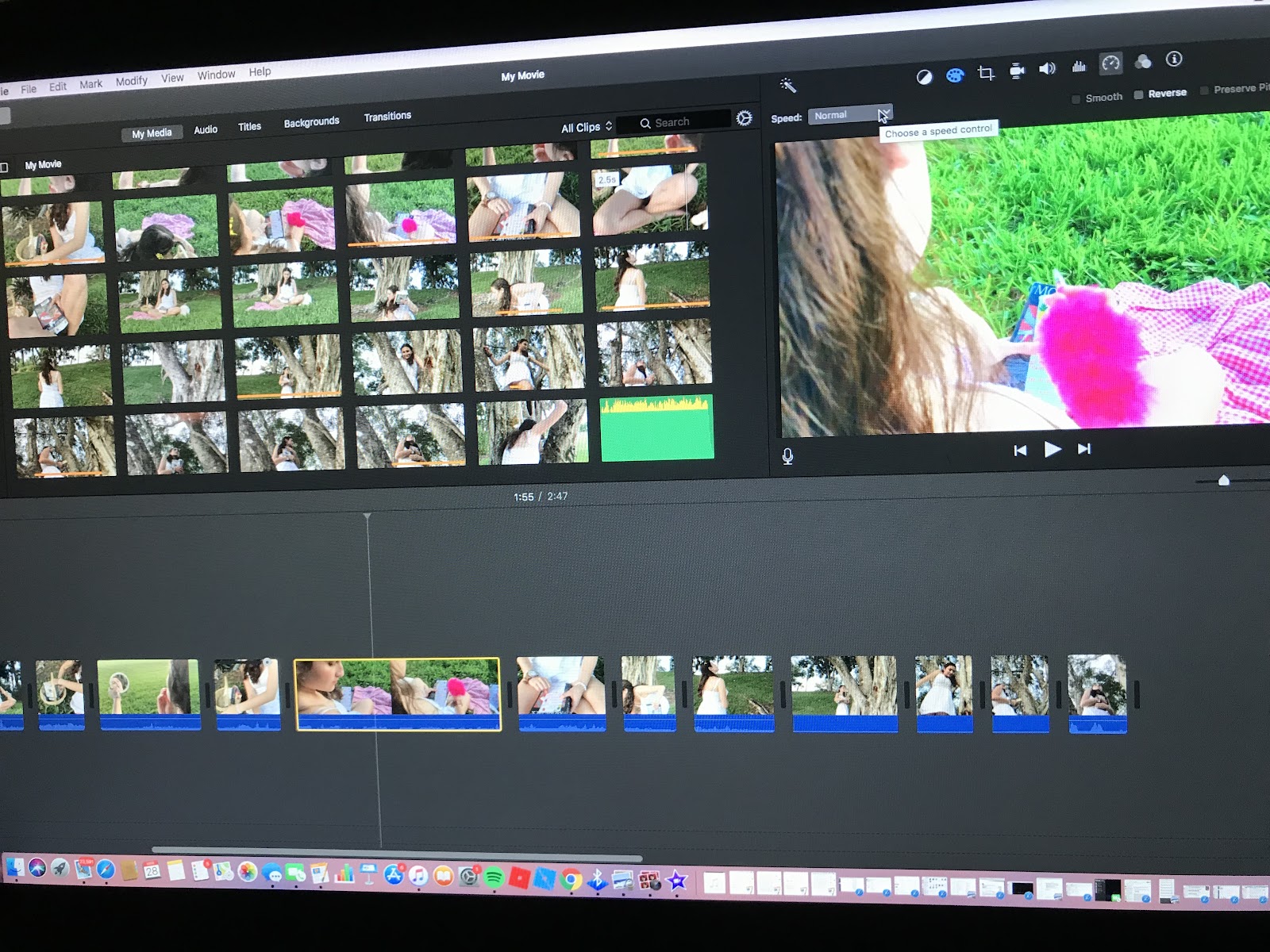Open the Mark menu
This screenshot has width=1270, height=952.
pos(91,84)
